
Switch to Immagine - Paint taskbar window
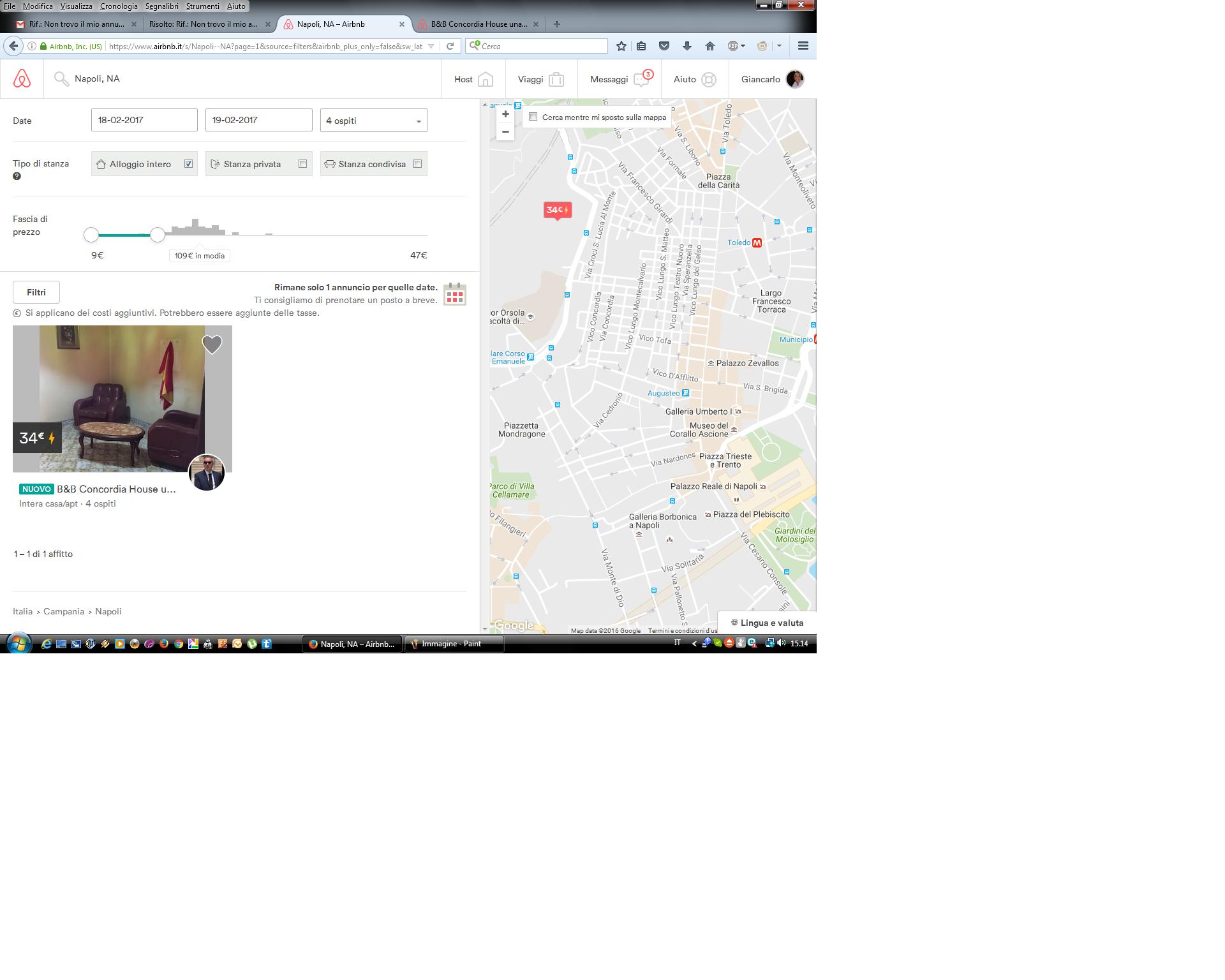click(x=454, y=644)
